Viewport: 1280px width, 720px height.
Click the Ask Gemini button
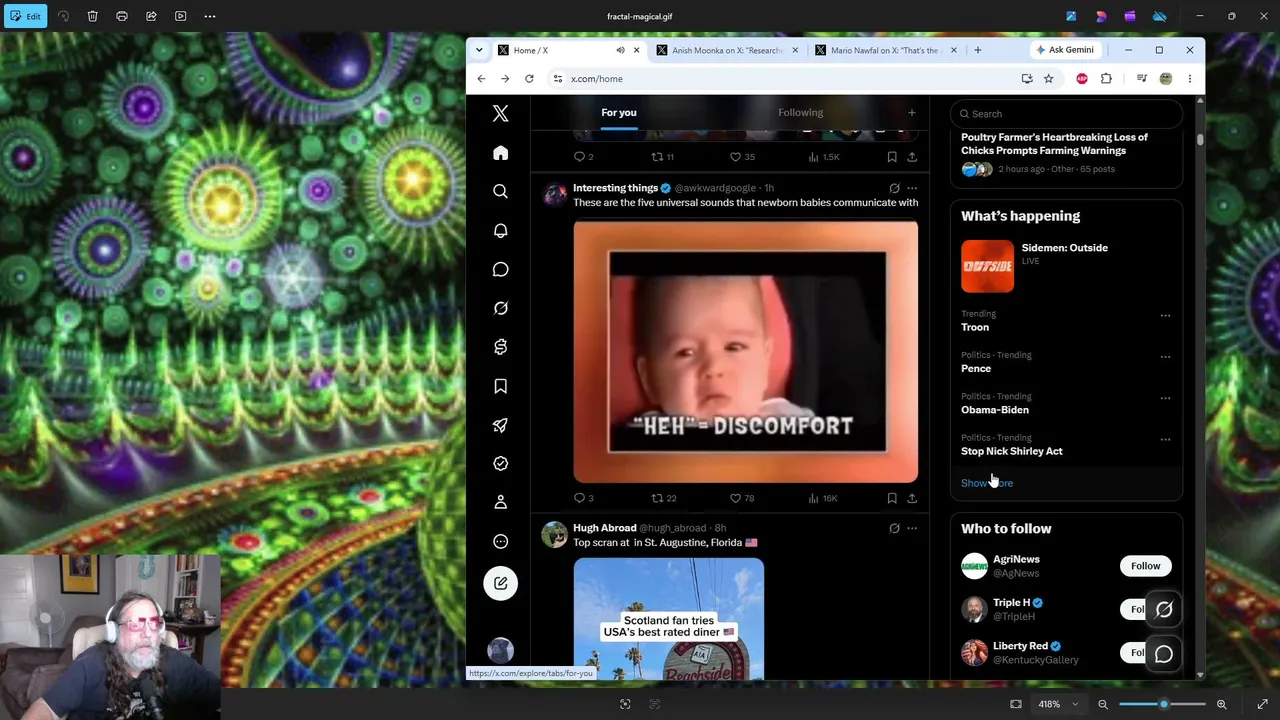tap(1065, 50)
